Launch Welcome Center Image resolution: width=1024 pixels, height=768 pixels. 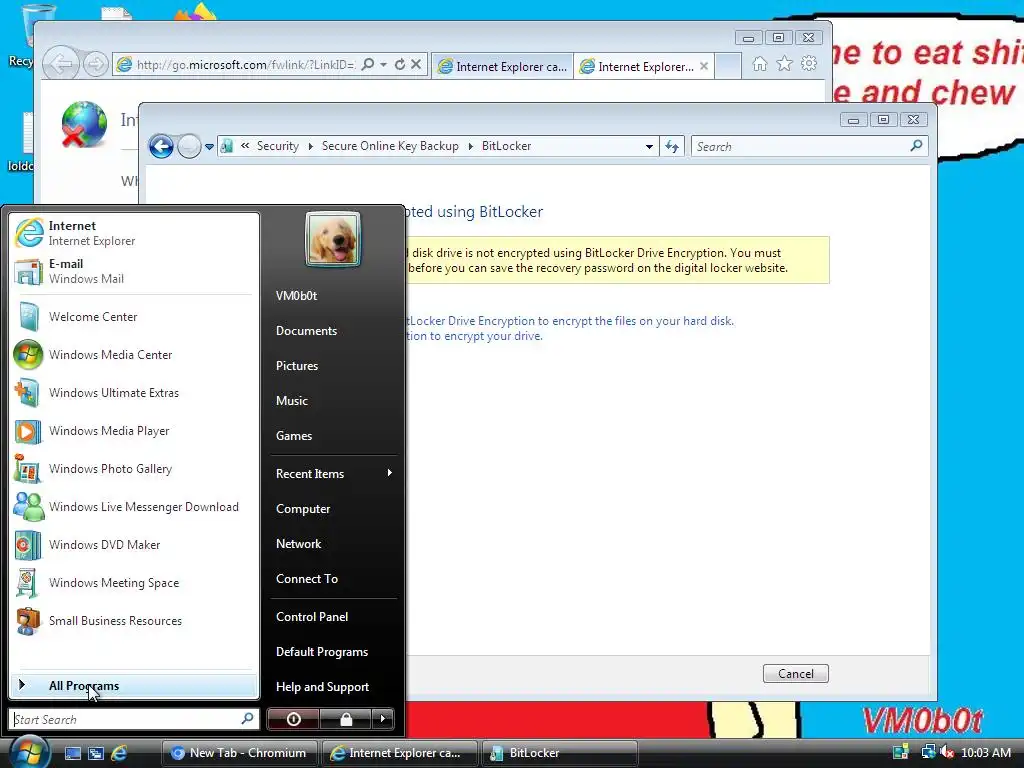(133, 317)
